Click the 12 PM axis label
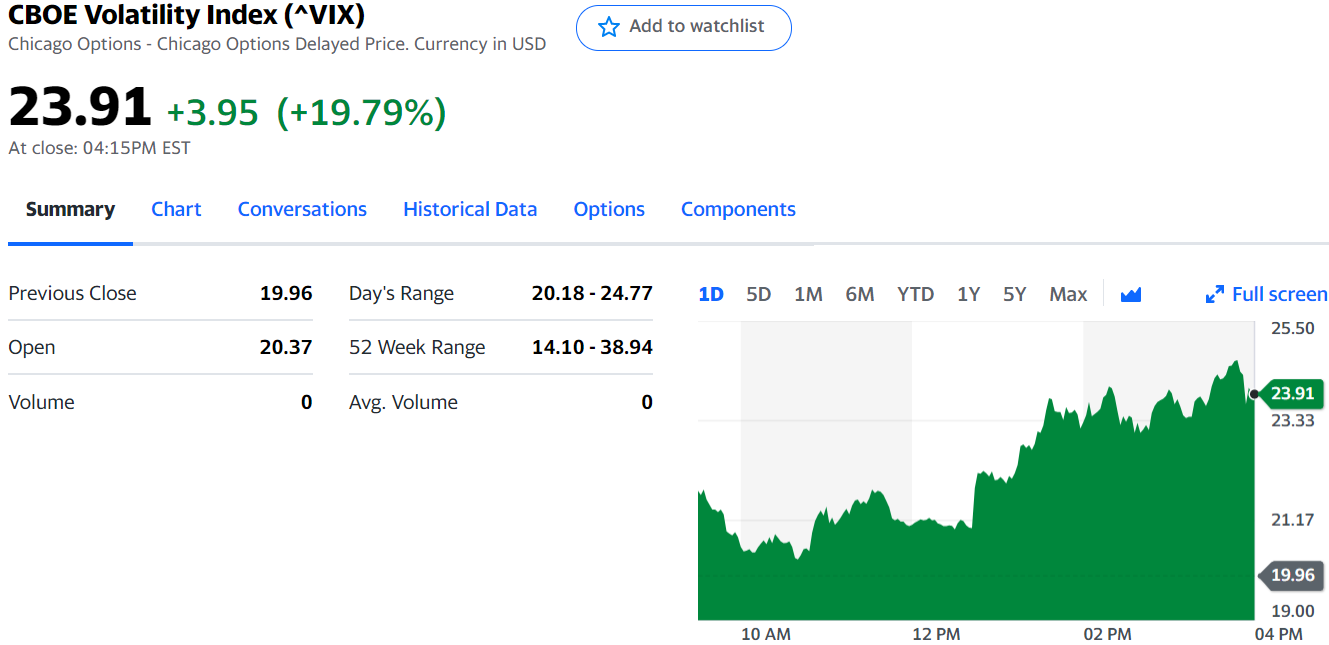This screenshot has height=645, width=1329. point(936,634)
